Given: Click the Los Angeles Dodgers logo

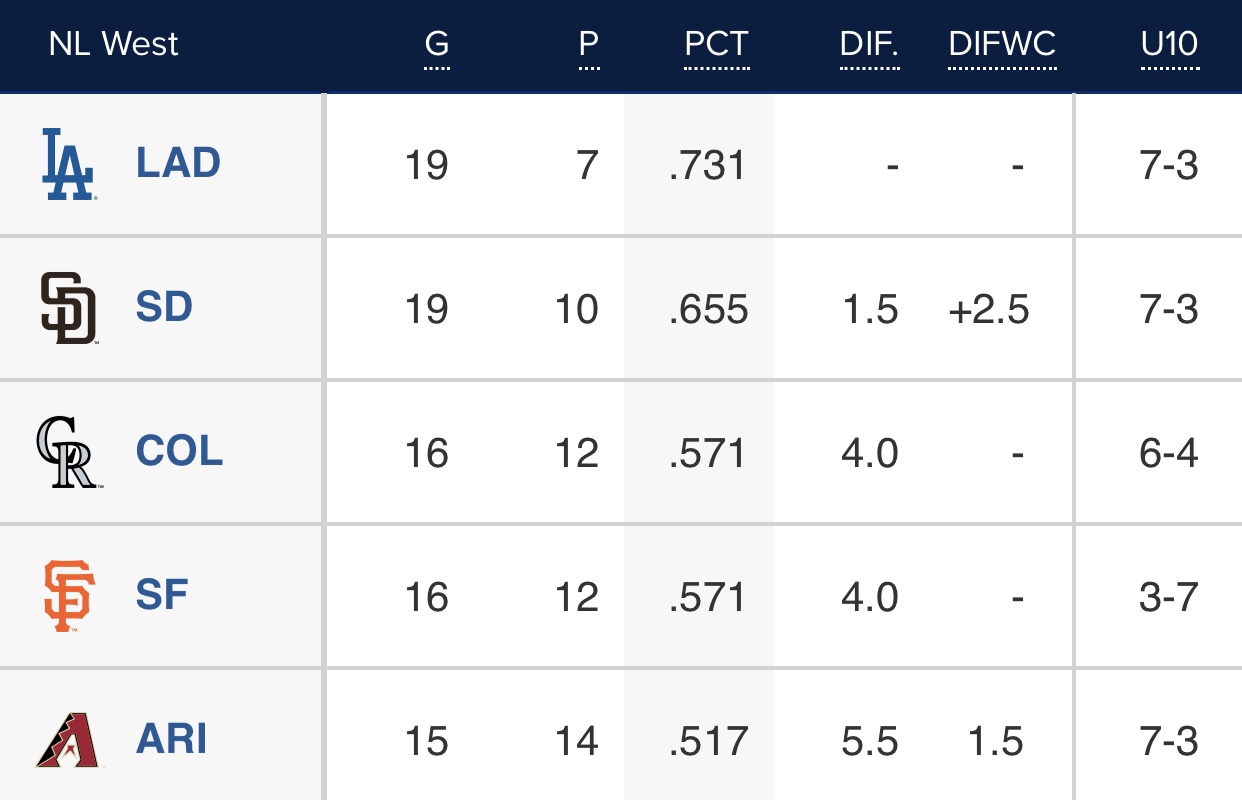Looking at the screenshot, I should point(68,165).
